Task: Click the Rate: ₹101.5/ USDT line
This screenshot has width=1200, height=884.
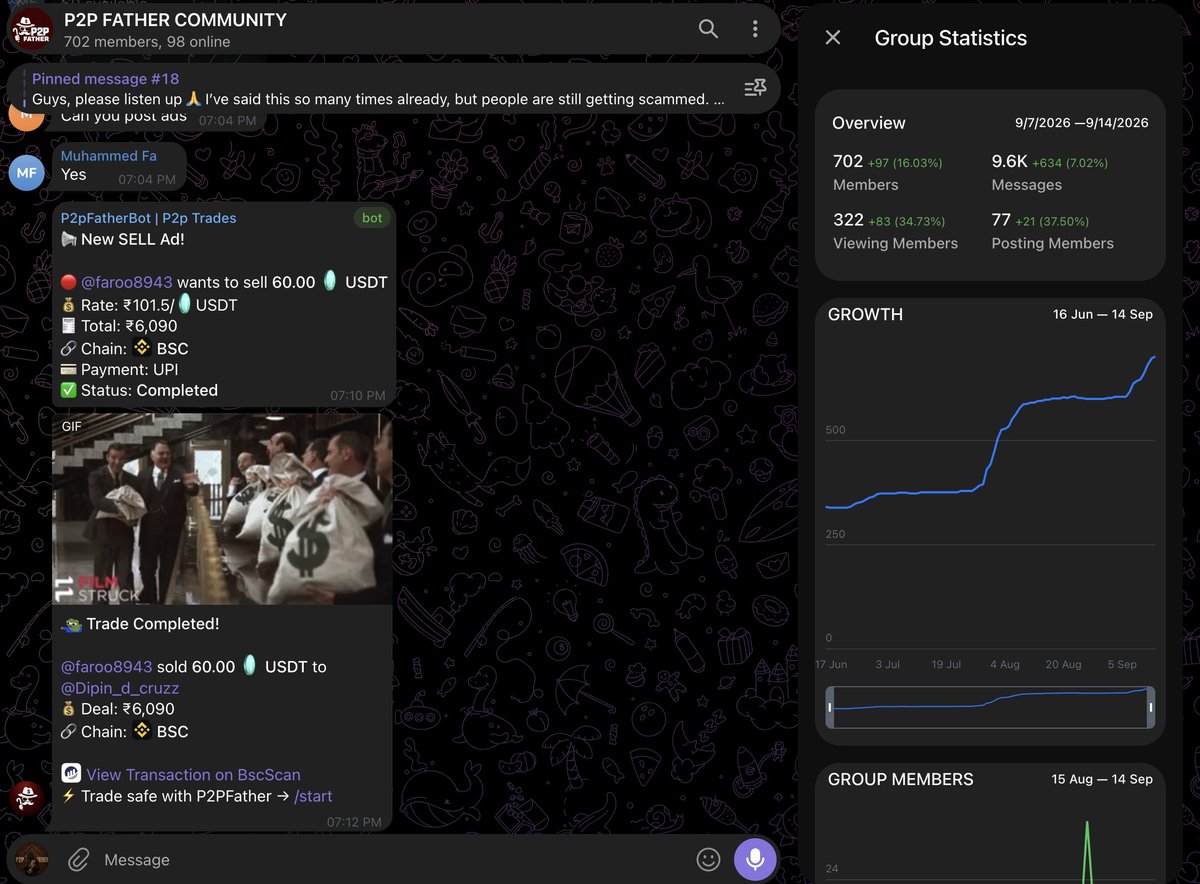Action: pos(149,305)
